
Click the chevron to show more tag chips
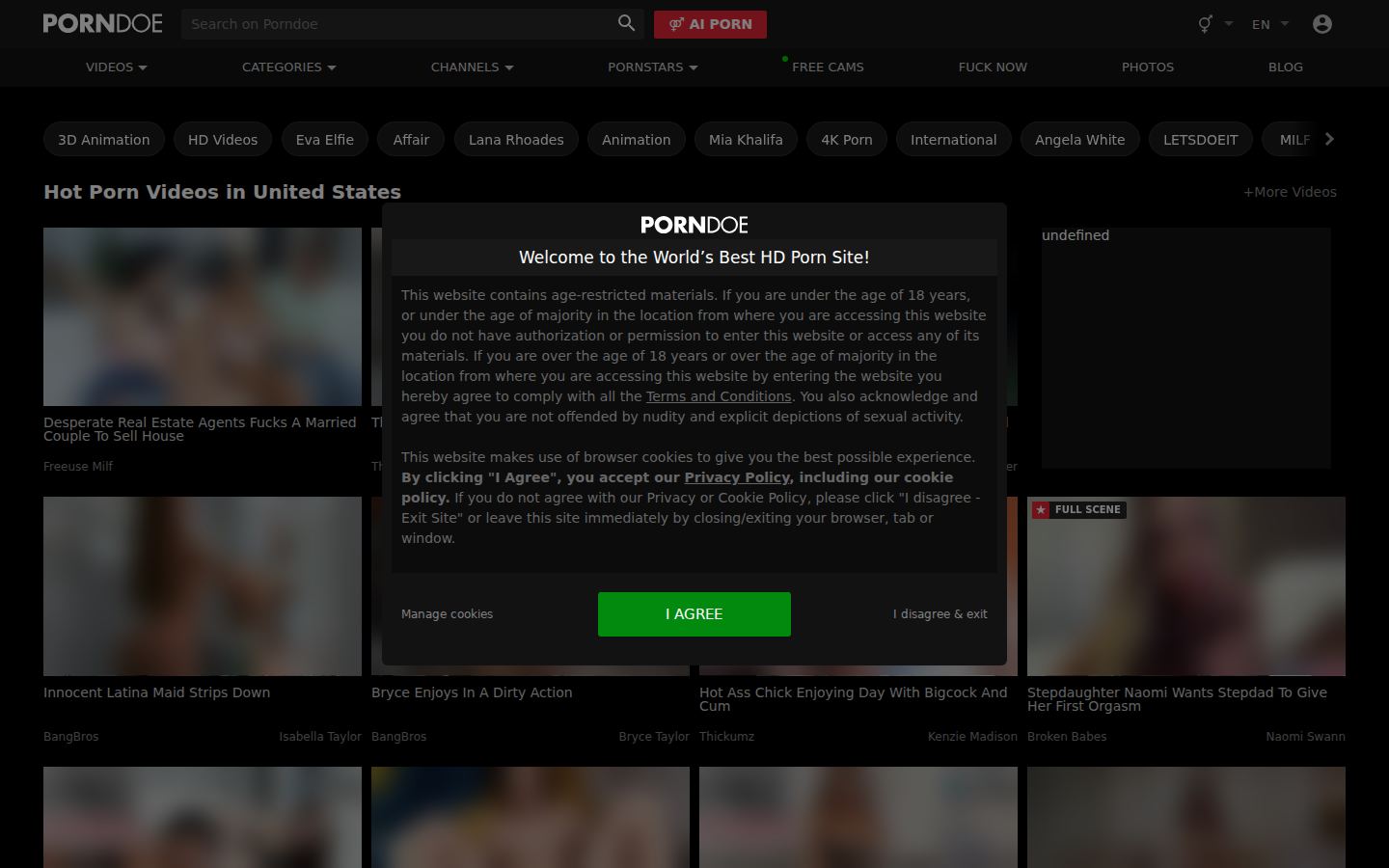(1329, 139)
